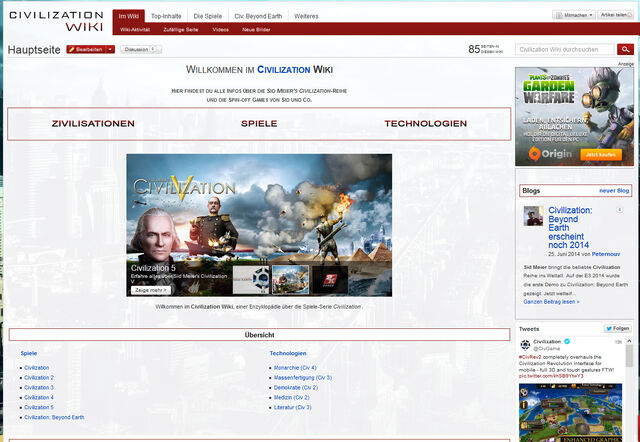The height and width of the screenshot is (442, 640).
Task: Select the third slider thumbnail with 2K logo
Action: click(329, 280)
